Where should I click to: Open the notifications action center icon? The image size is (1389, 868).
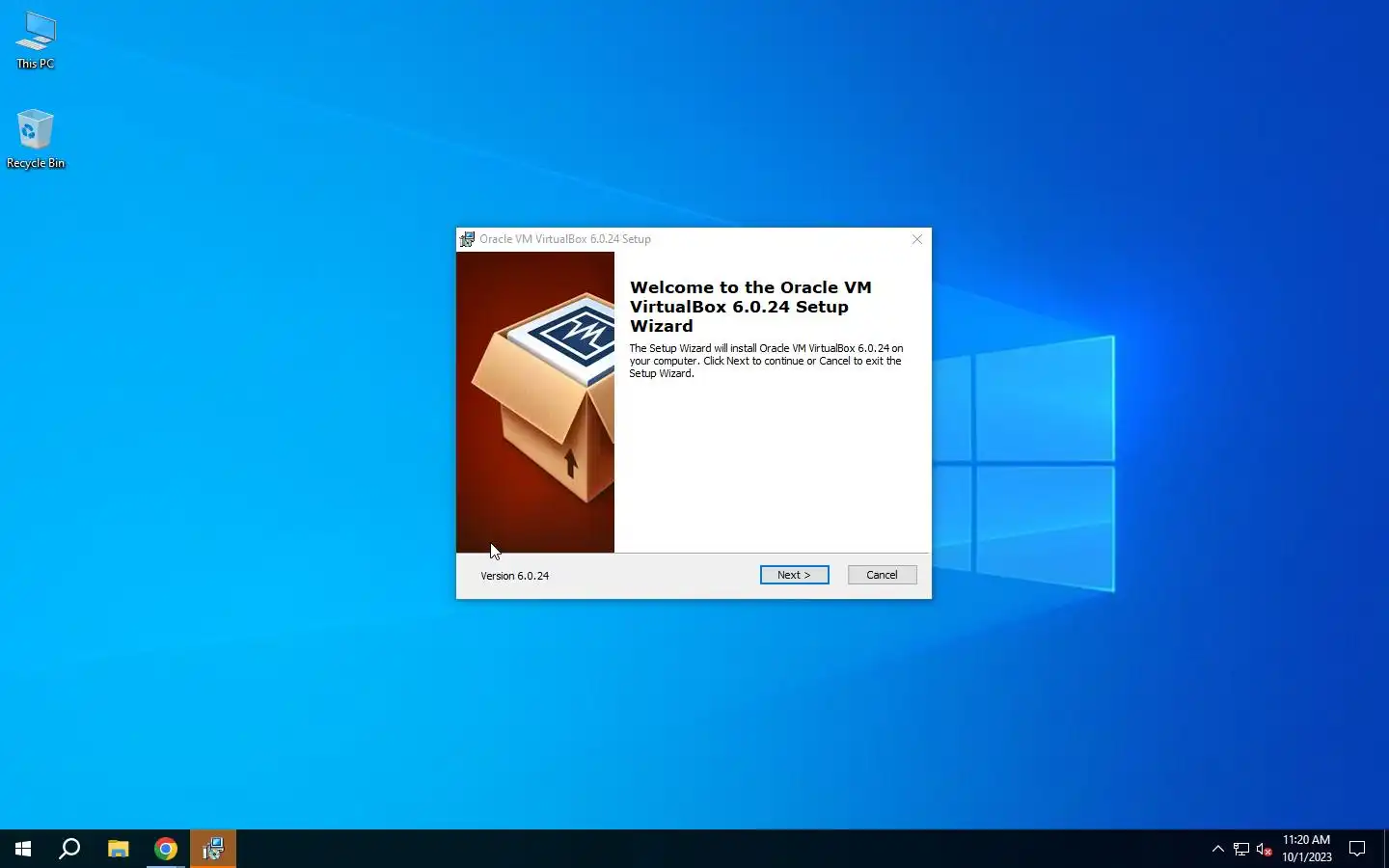coord(1357,849)
